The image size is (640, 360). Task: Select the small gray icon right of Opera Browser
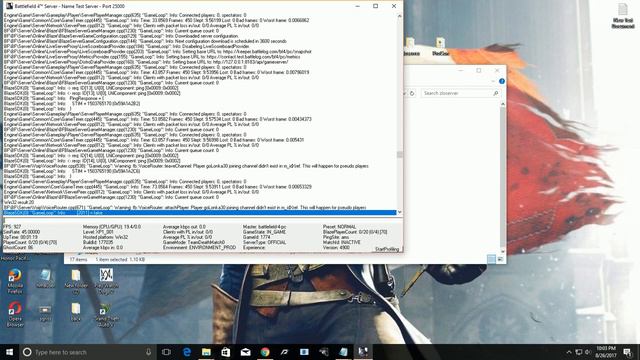click(45, 313)
